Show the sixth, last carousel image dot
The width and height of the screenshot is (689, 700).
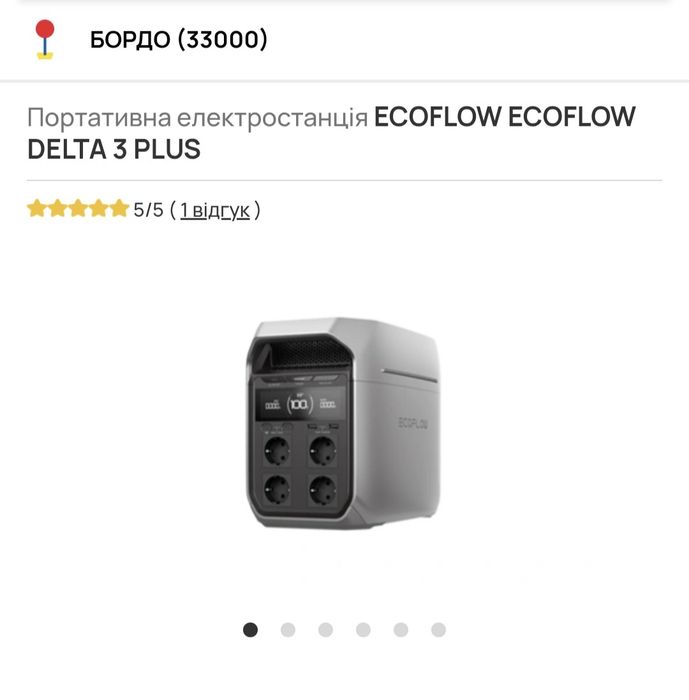click(438, 630)
